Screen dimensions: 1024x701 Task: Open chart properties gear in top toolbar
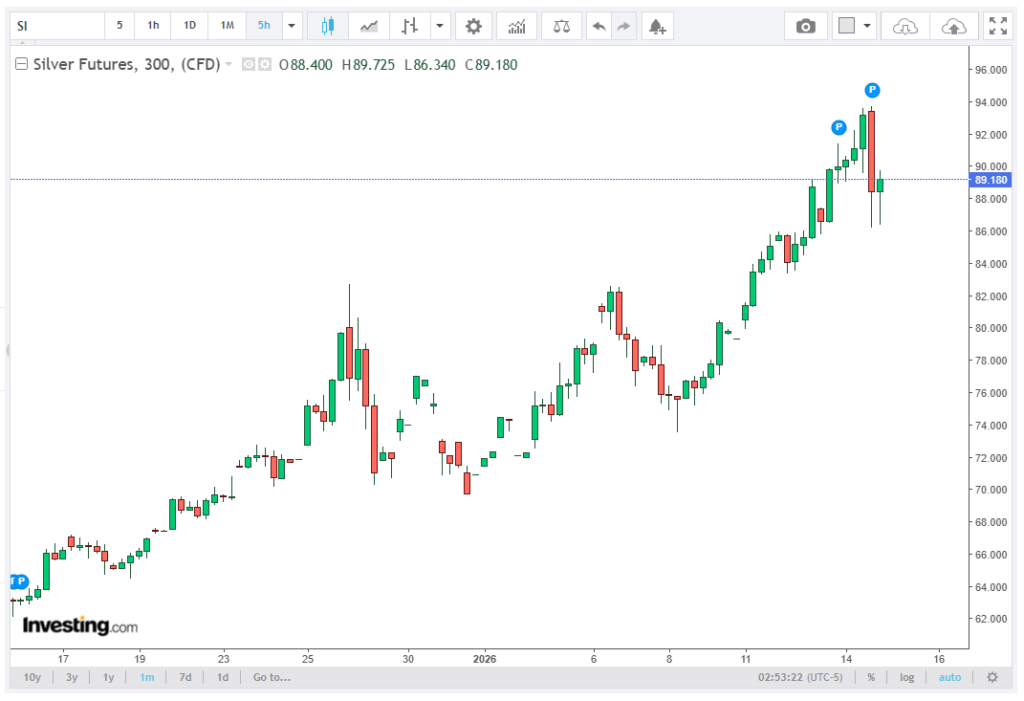pyautogui.click(x=473, y=26)
